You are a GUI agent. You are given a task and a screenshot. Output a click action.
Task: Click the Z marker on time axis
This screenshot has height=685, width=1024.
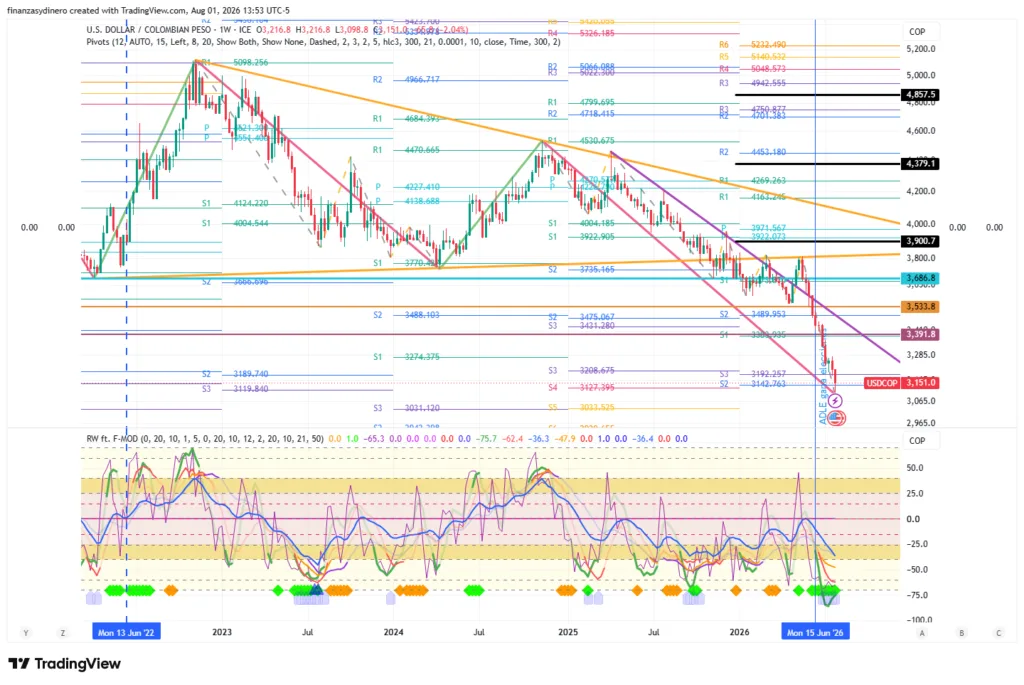[63, 633]
